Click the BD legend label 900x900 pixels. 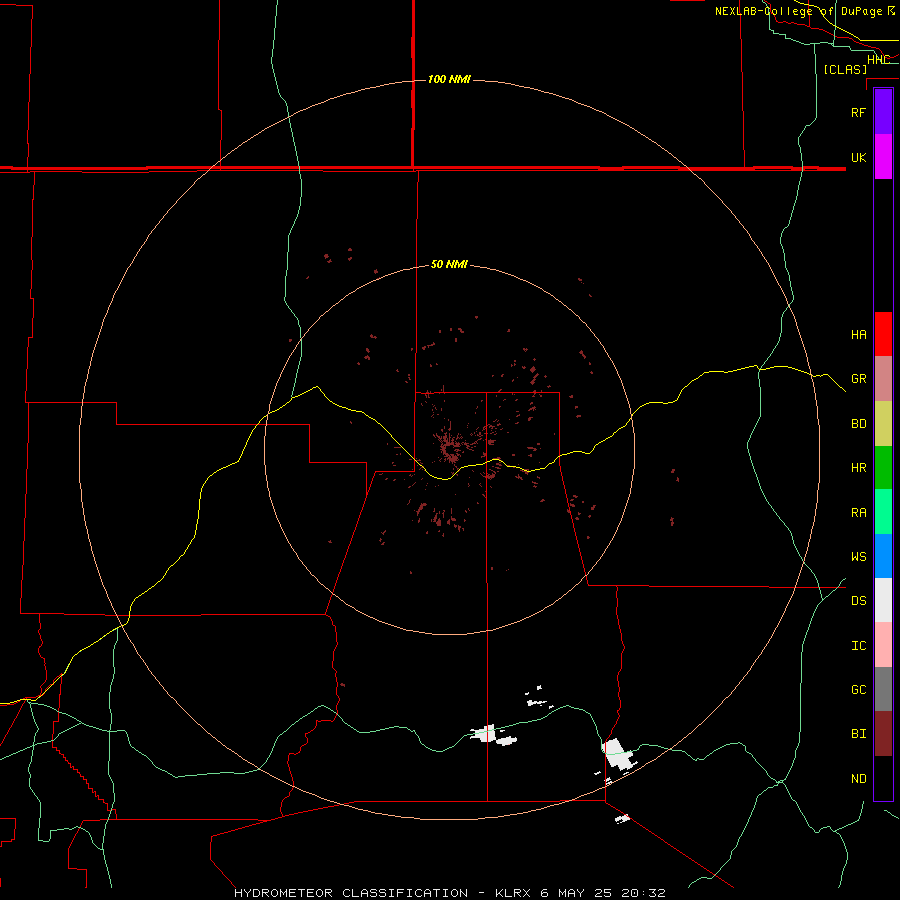coord(858,424)
